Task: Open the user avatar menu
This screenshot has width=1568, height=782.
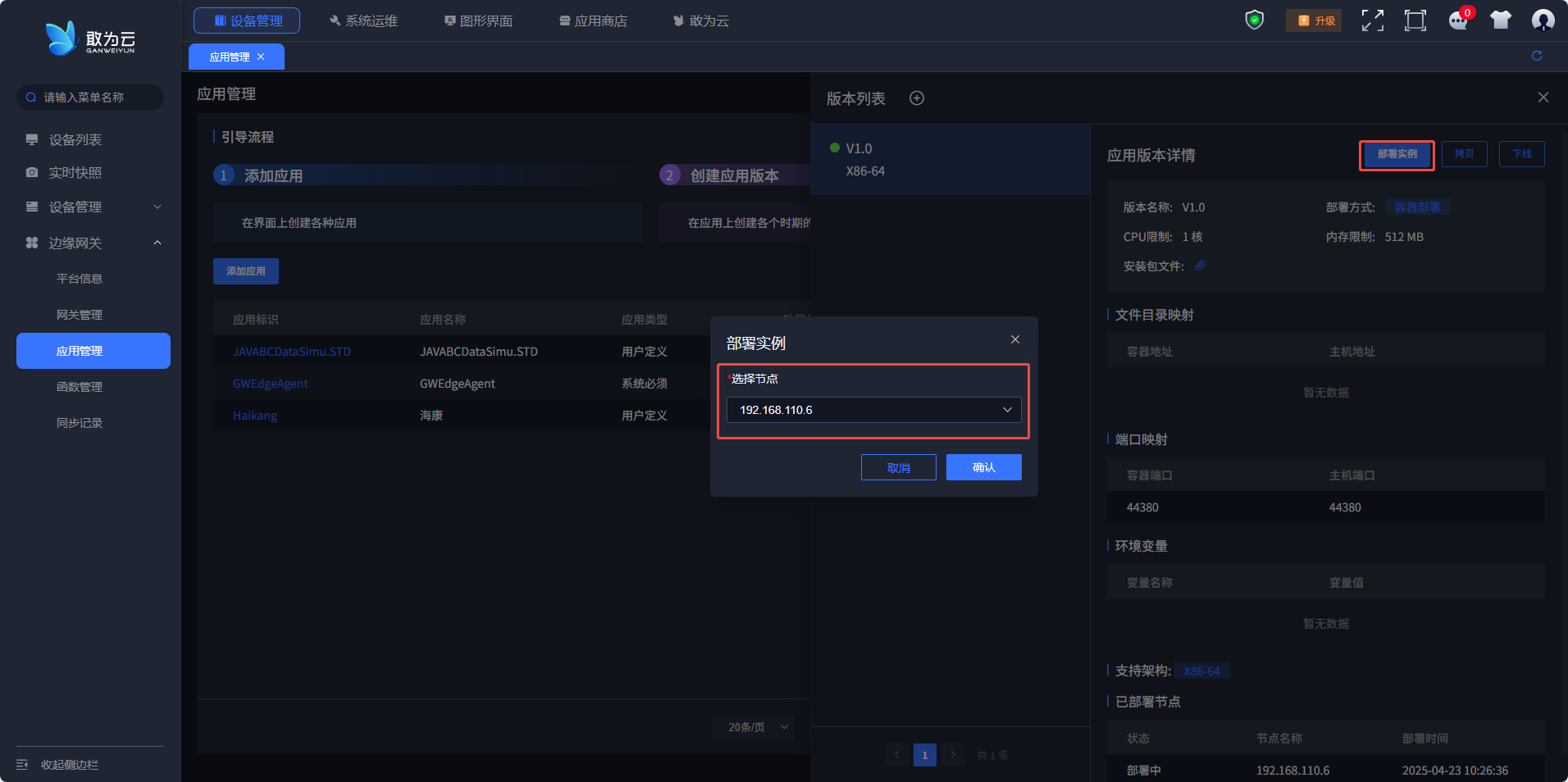Action: coord(1543,20)
